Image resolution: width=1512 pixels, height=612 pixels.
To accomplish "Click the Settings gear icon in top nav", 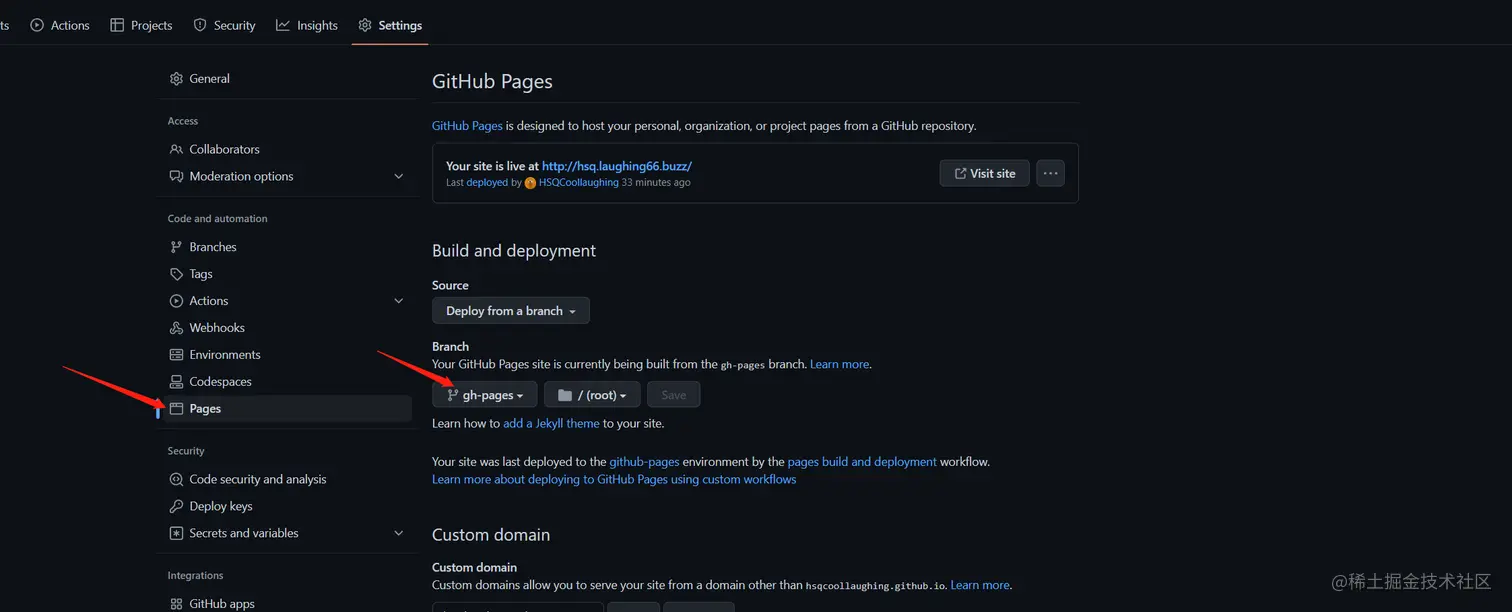I will [x=365, y=25].
